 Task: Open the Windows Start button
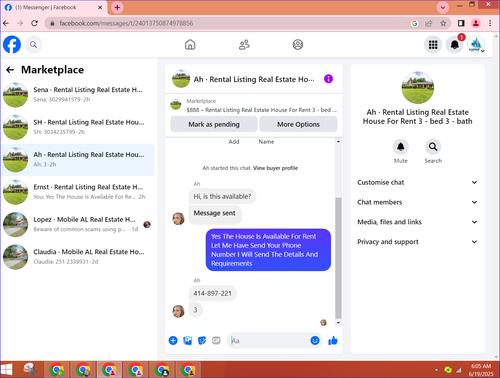(6, 369)
